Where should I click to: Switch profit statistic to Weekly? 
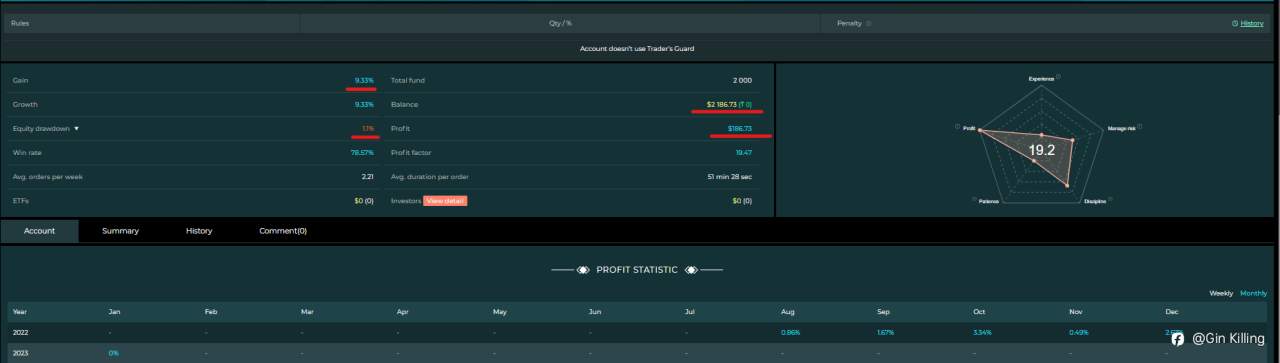pos(1221,293)
